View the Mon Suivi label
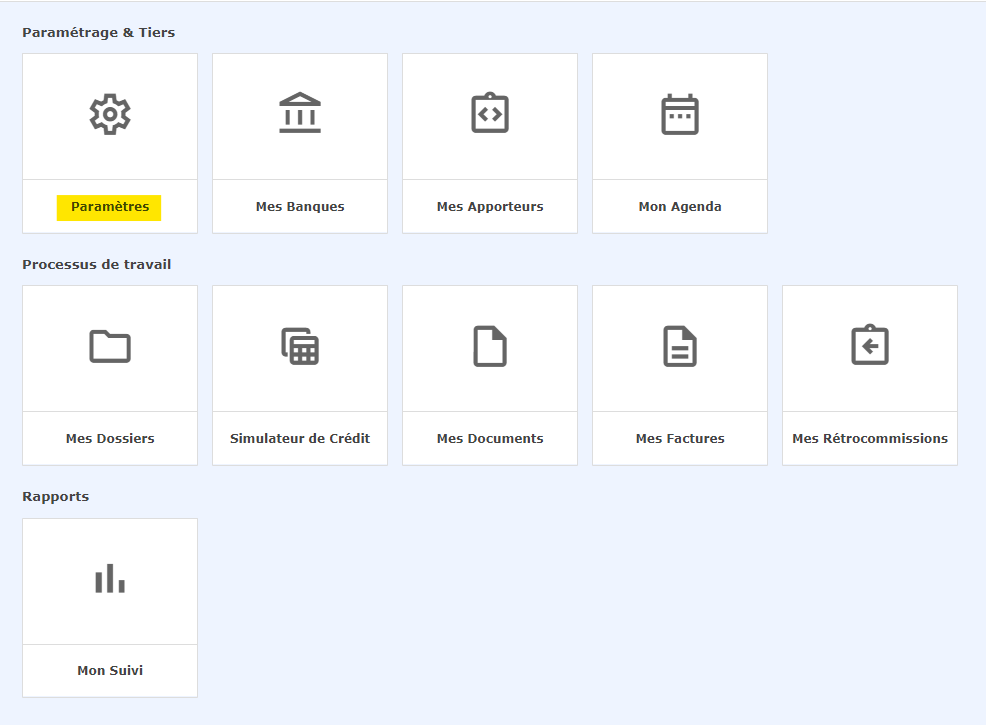Screen dimensions: 986x725 click(110, 671)
